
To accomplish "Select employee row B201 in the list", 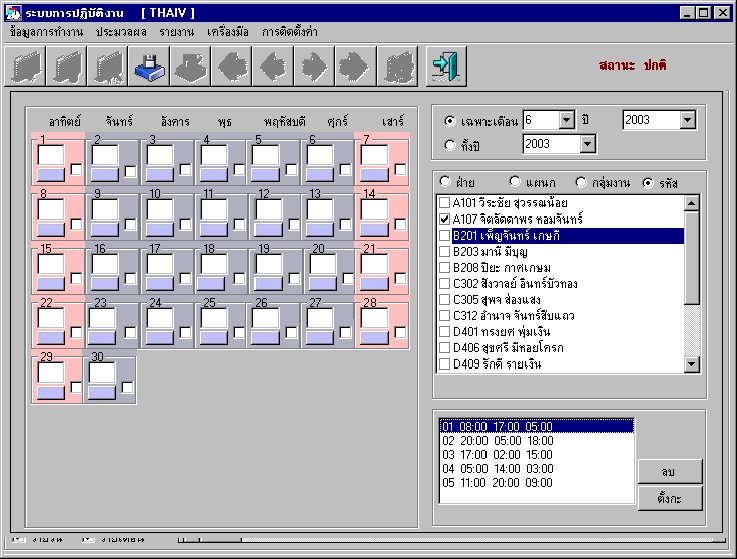I will click(568, 236).
